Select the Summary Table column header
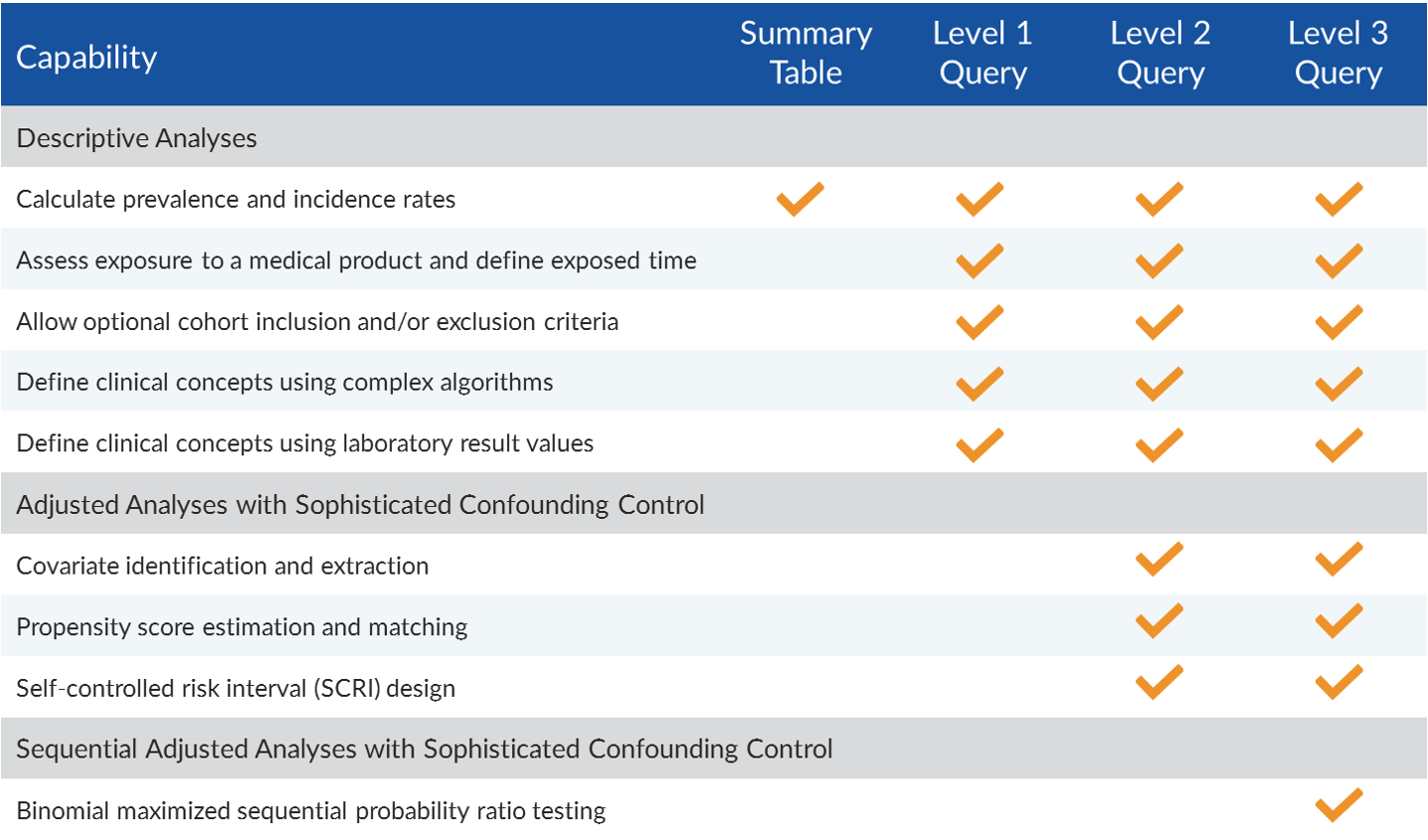1428x840 pixels. click(x=805, y=53)
